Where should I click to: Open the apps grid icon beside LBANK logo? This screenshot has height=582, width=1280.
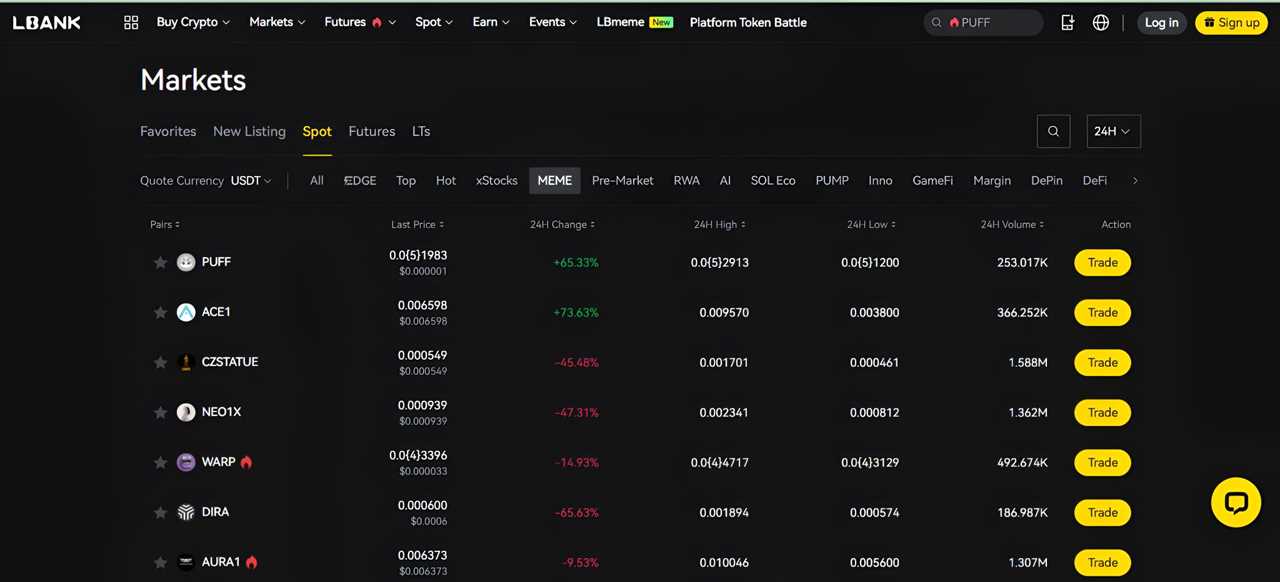coord(131,22)
